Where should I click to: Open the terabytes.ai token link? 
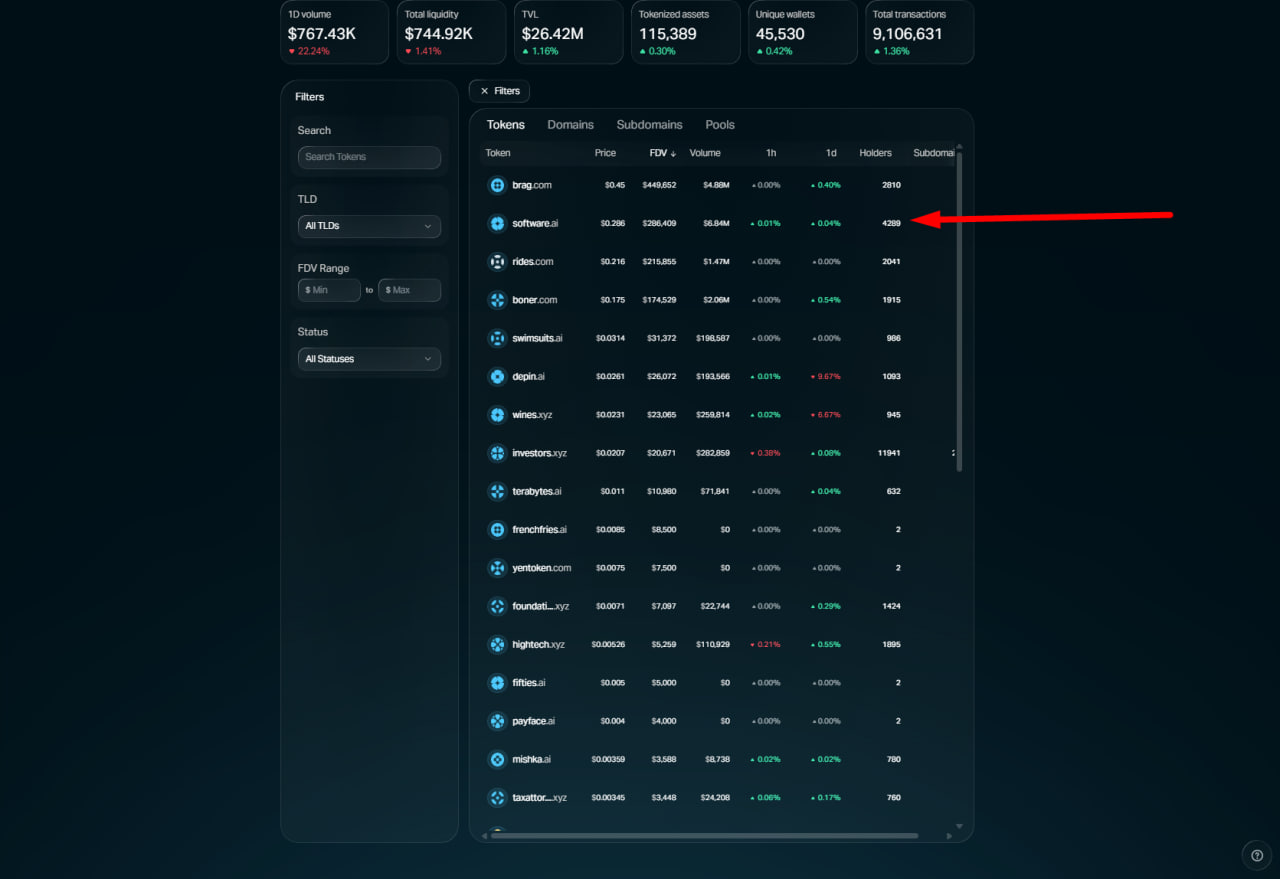(536, 492)
